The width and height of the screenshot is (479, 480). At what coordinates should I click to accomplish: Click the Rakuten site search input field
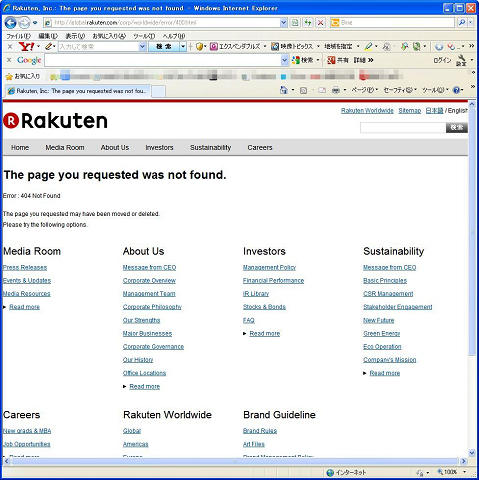coord(403,128)
